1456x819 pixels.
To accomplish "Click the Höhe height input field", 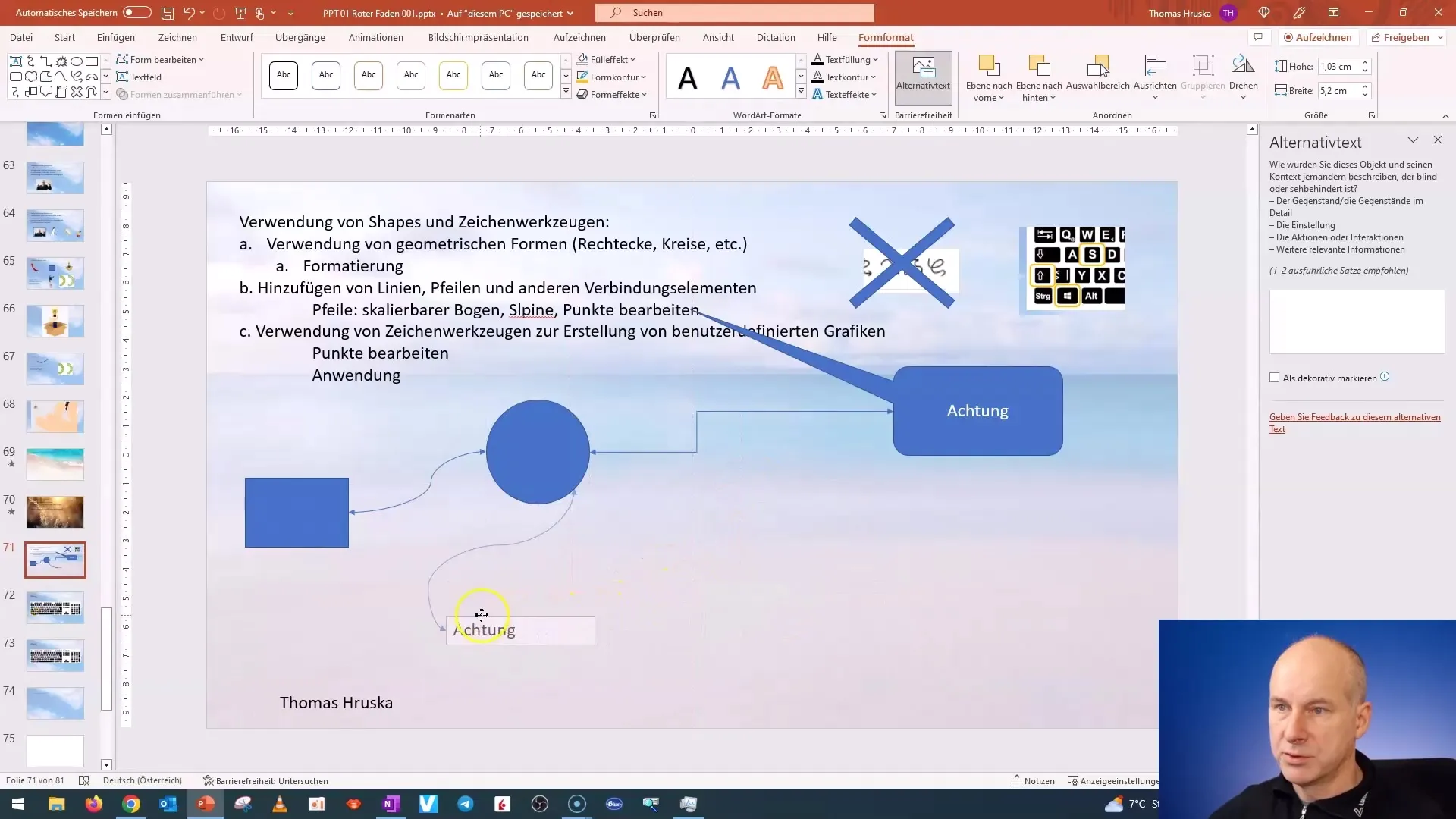I will coord(1338,67).
